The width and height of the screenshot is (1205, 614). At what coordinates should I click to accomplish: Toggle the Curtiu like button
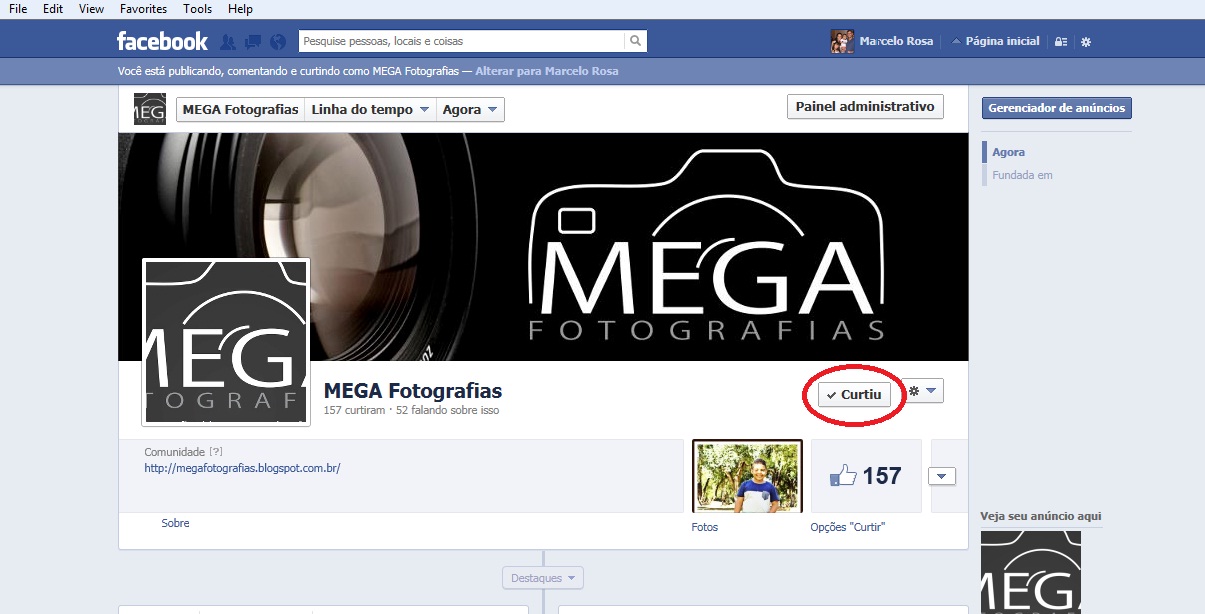pos(854,395)
